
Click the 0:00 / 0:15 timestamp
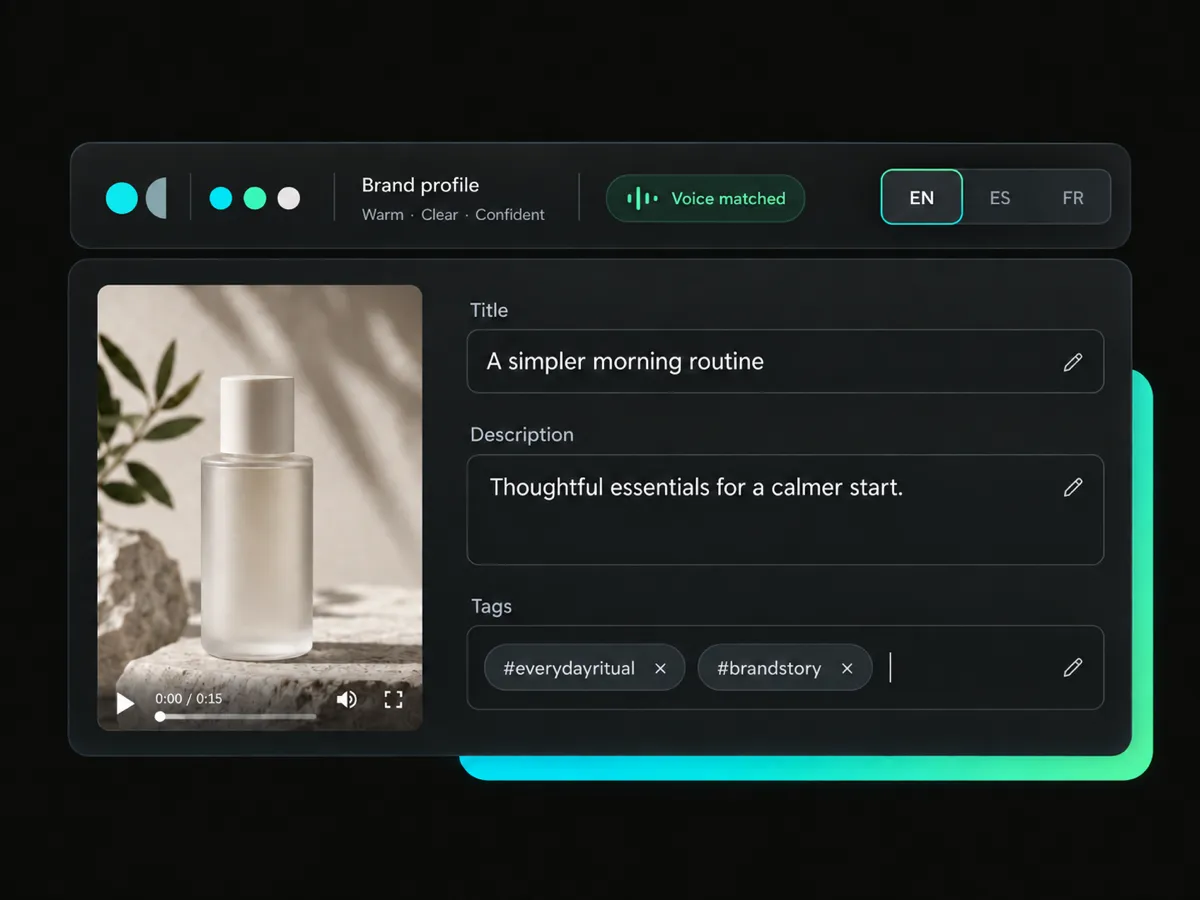click(x=189, y=699)
